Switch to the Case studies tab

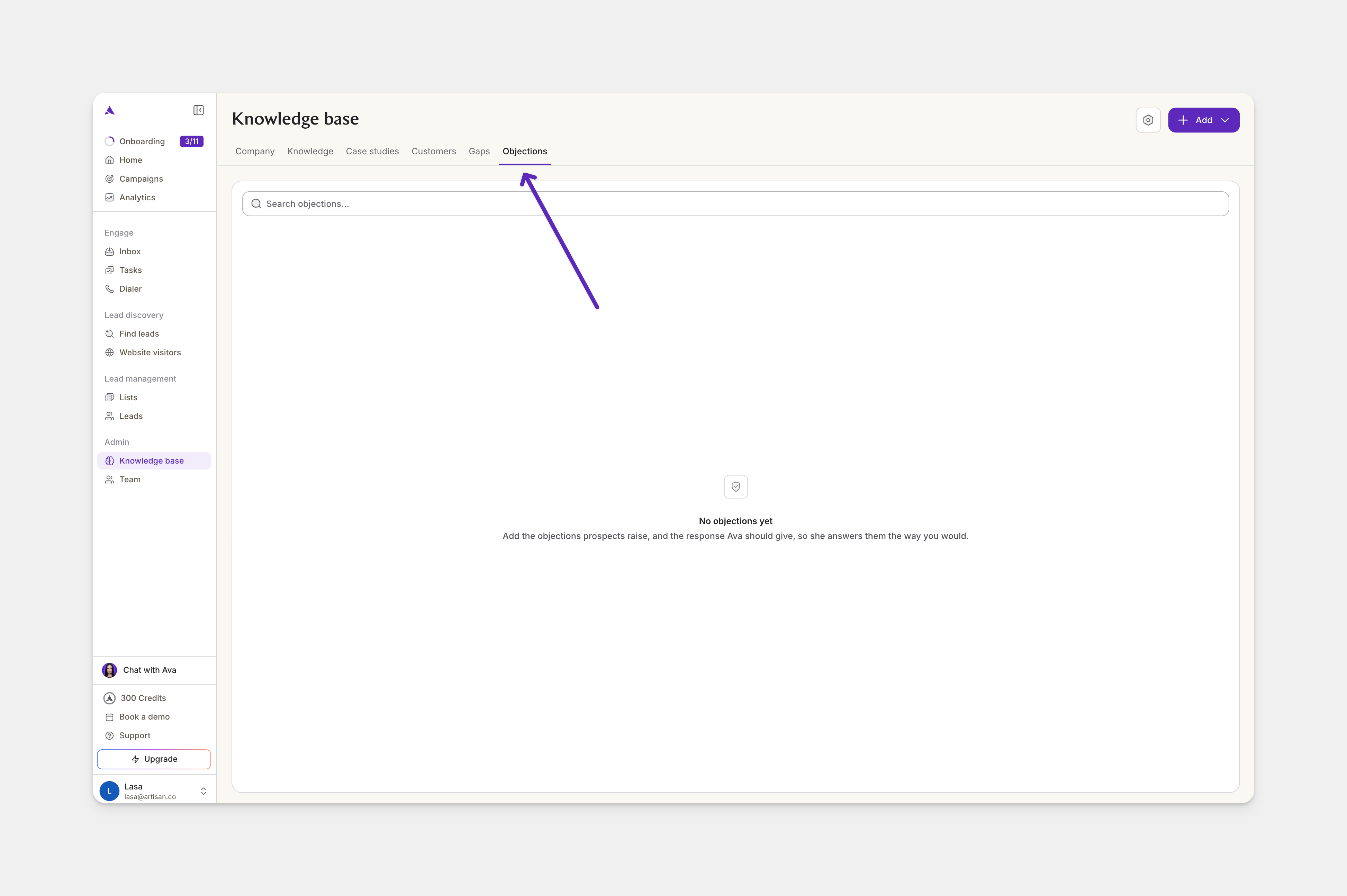[372, 152]
